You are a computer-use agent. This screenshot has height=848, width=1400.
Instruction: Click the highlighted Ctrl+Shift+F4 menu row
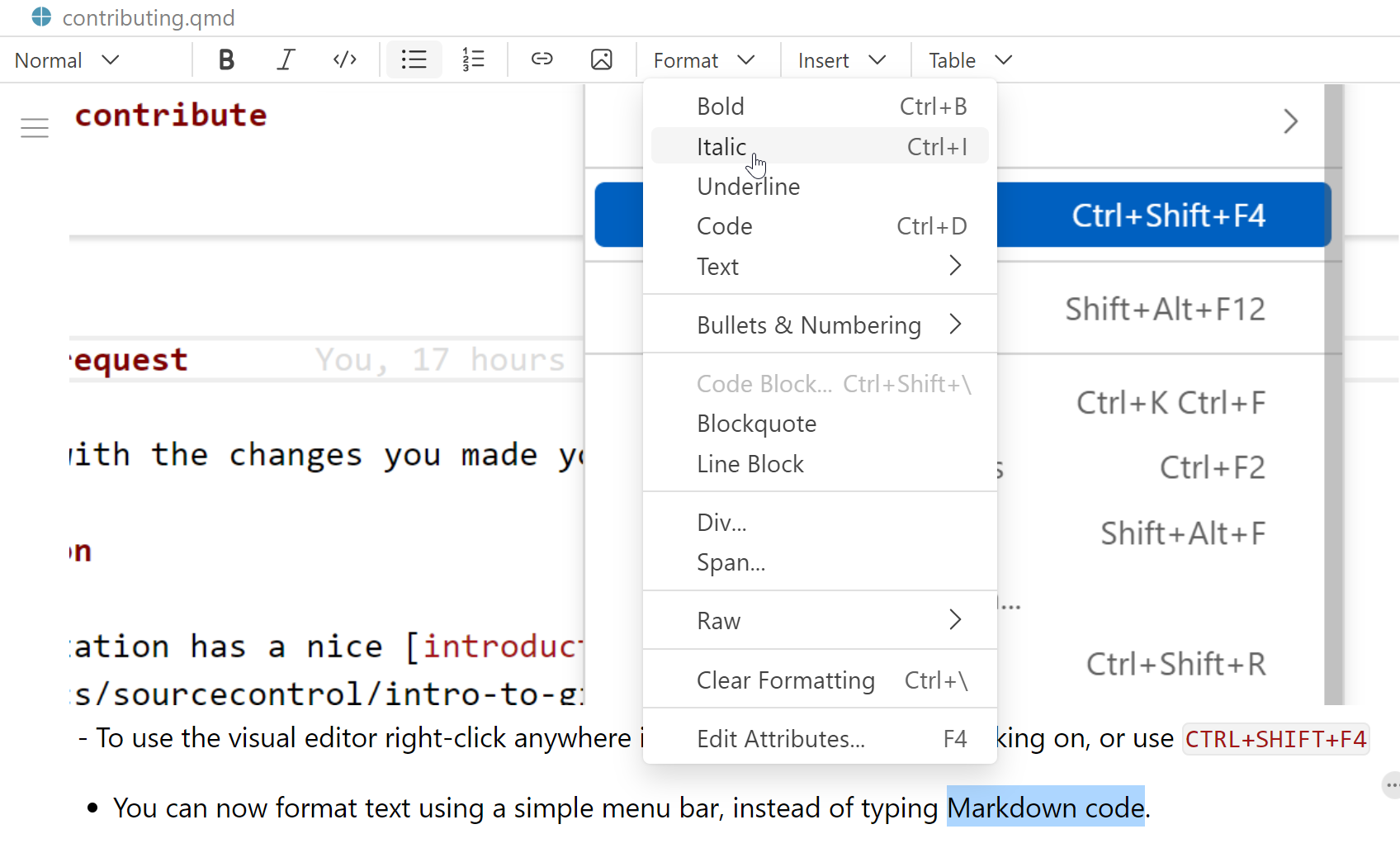pos(1164,216)
